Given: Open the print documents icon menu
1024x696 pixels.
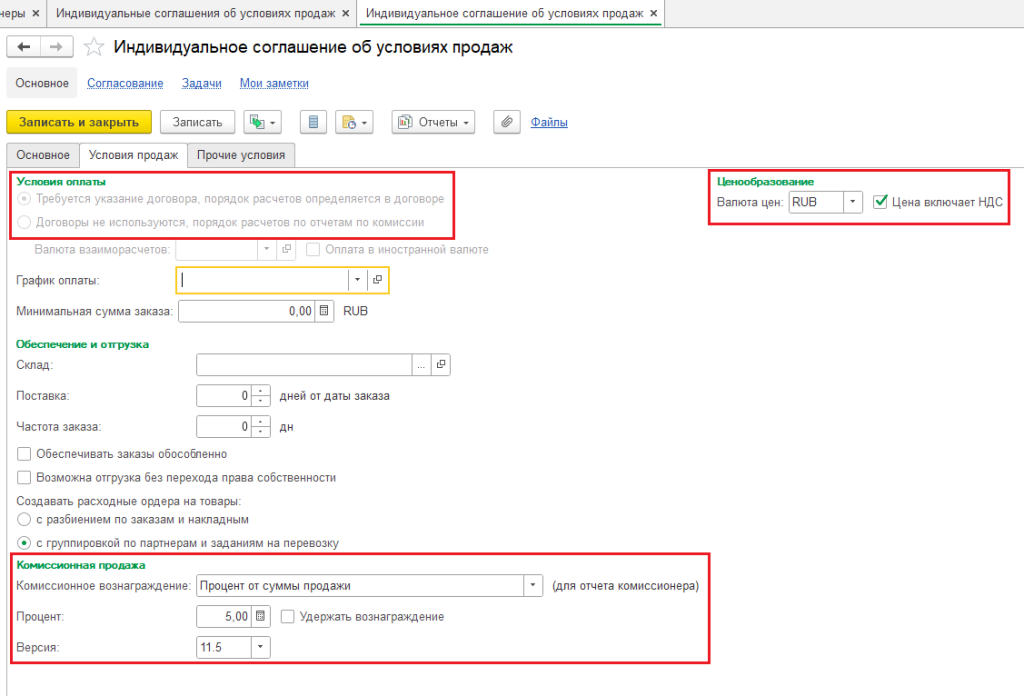Looking at the screenshot, I should coord(354,122).
